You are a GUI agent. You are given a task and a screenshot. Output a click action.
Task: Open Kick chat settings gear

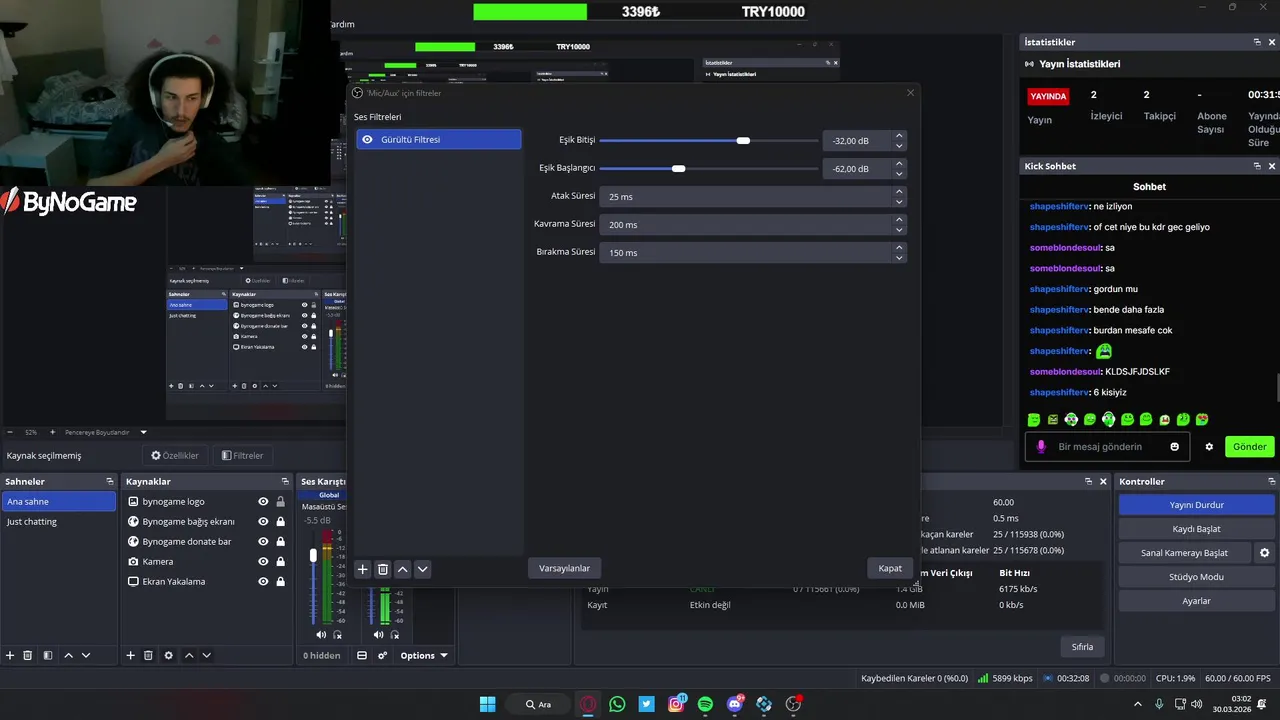click(1209, 447)
